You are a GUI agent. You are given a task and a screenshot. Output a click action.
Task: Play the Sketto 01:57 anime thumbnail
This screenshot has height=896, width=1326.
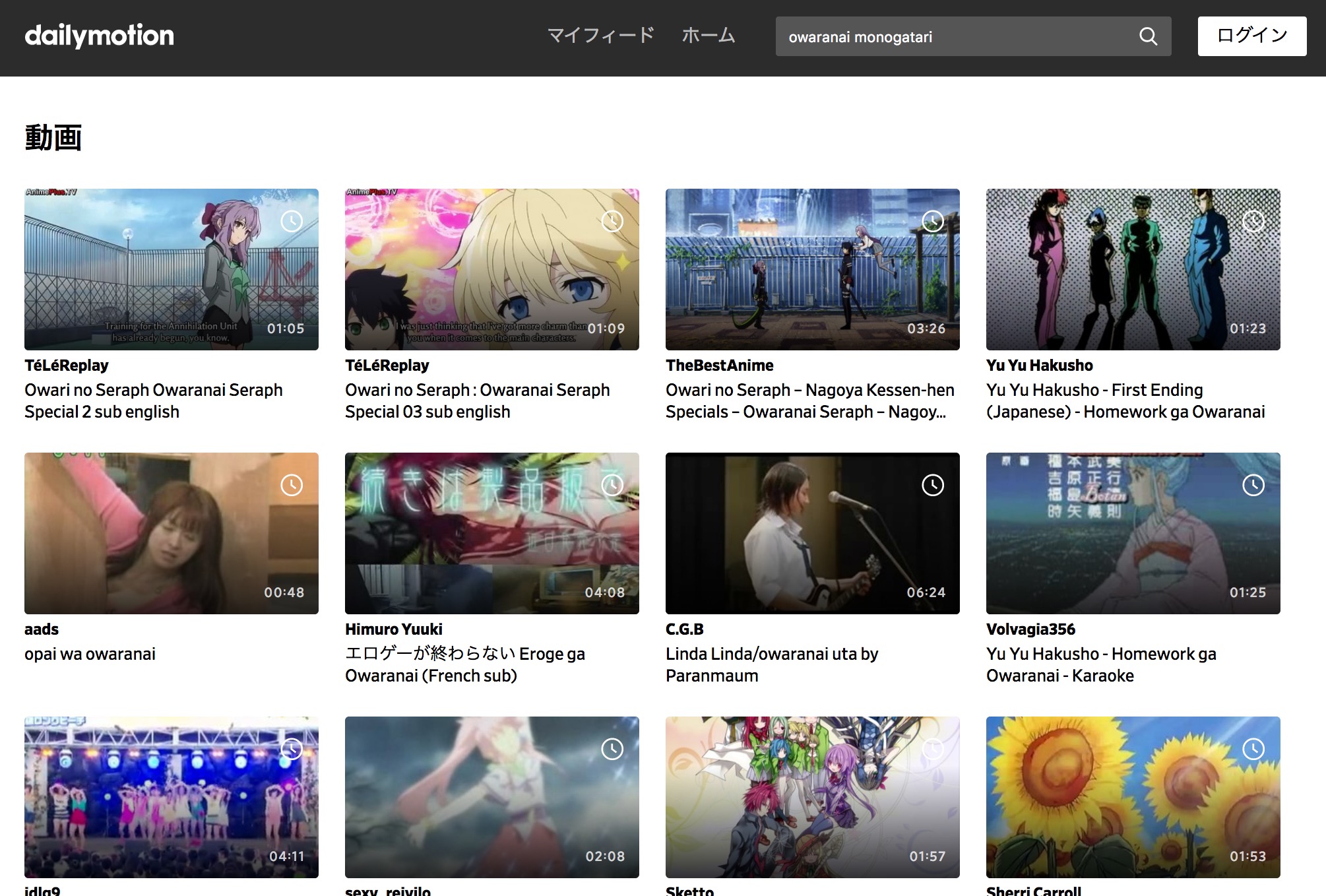click(x=813, y=797)
